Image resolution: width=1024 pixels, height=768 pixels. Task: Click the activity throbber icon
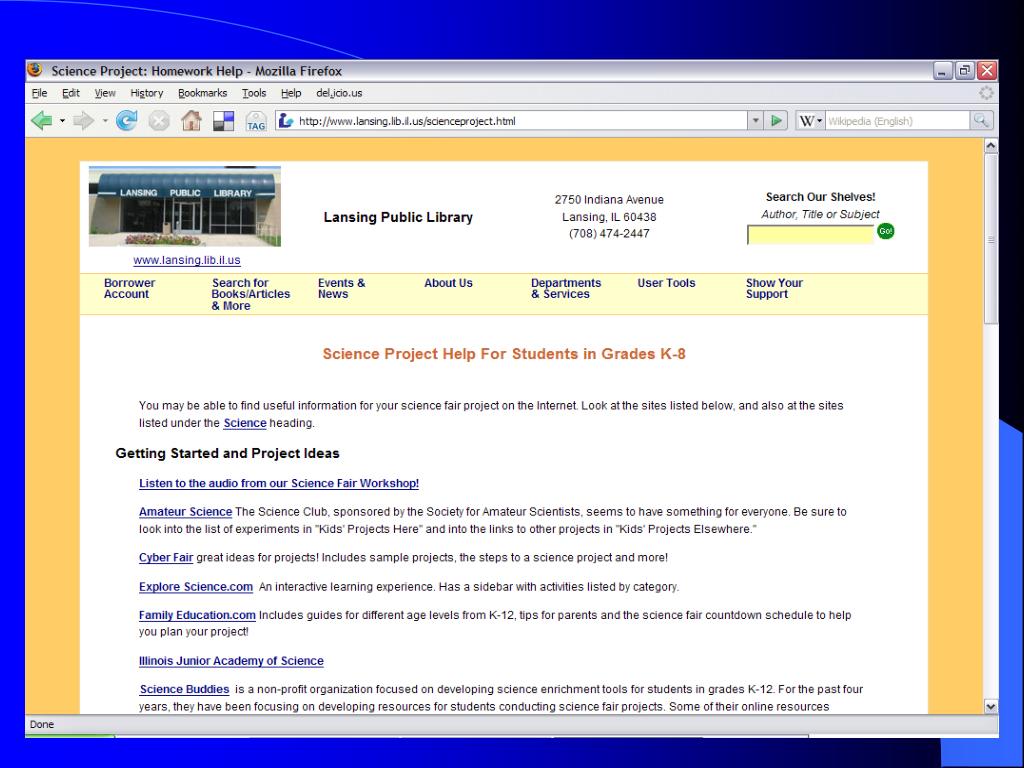986,93
